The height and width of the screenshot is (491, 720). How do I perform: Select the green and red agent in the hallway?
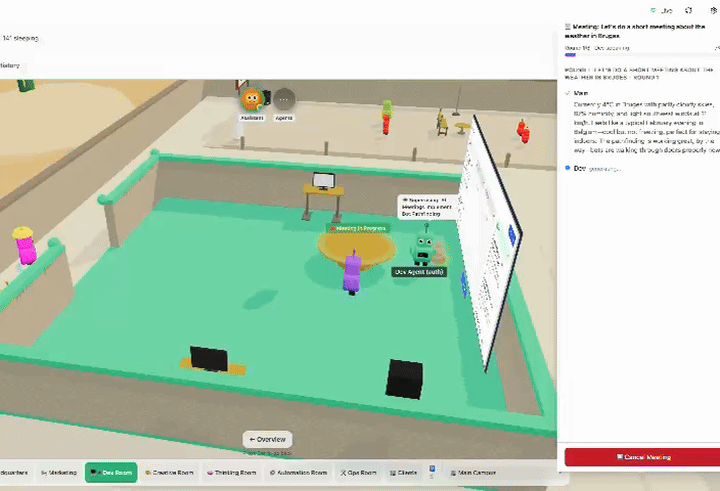point(387,117)
